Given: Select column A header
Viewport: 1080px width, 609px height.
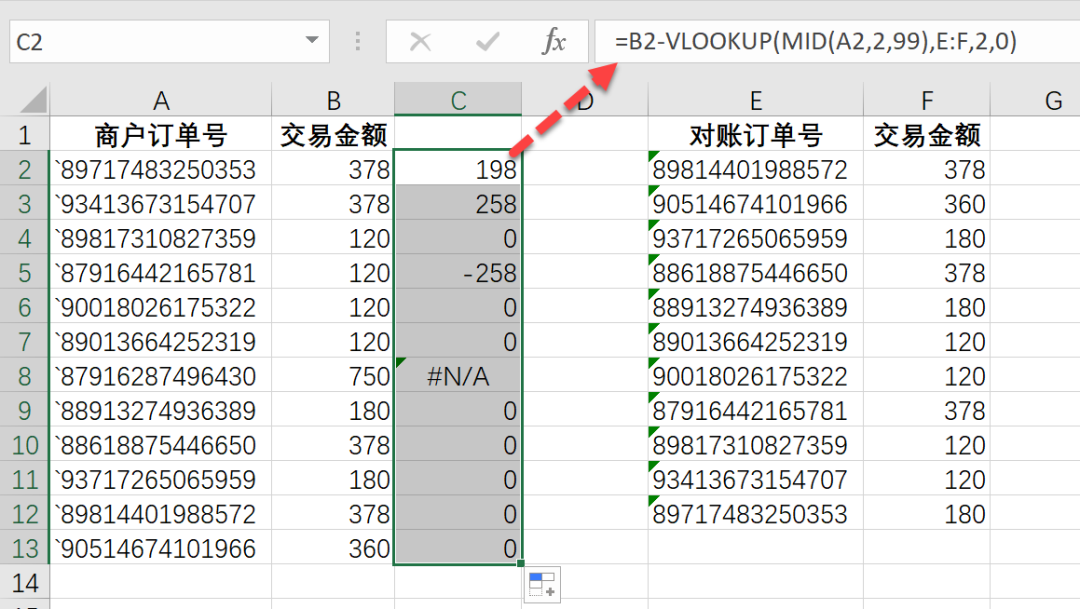Looking at the screenshot, I should click(x=161, y=101).
